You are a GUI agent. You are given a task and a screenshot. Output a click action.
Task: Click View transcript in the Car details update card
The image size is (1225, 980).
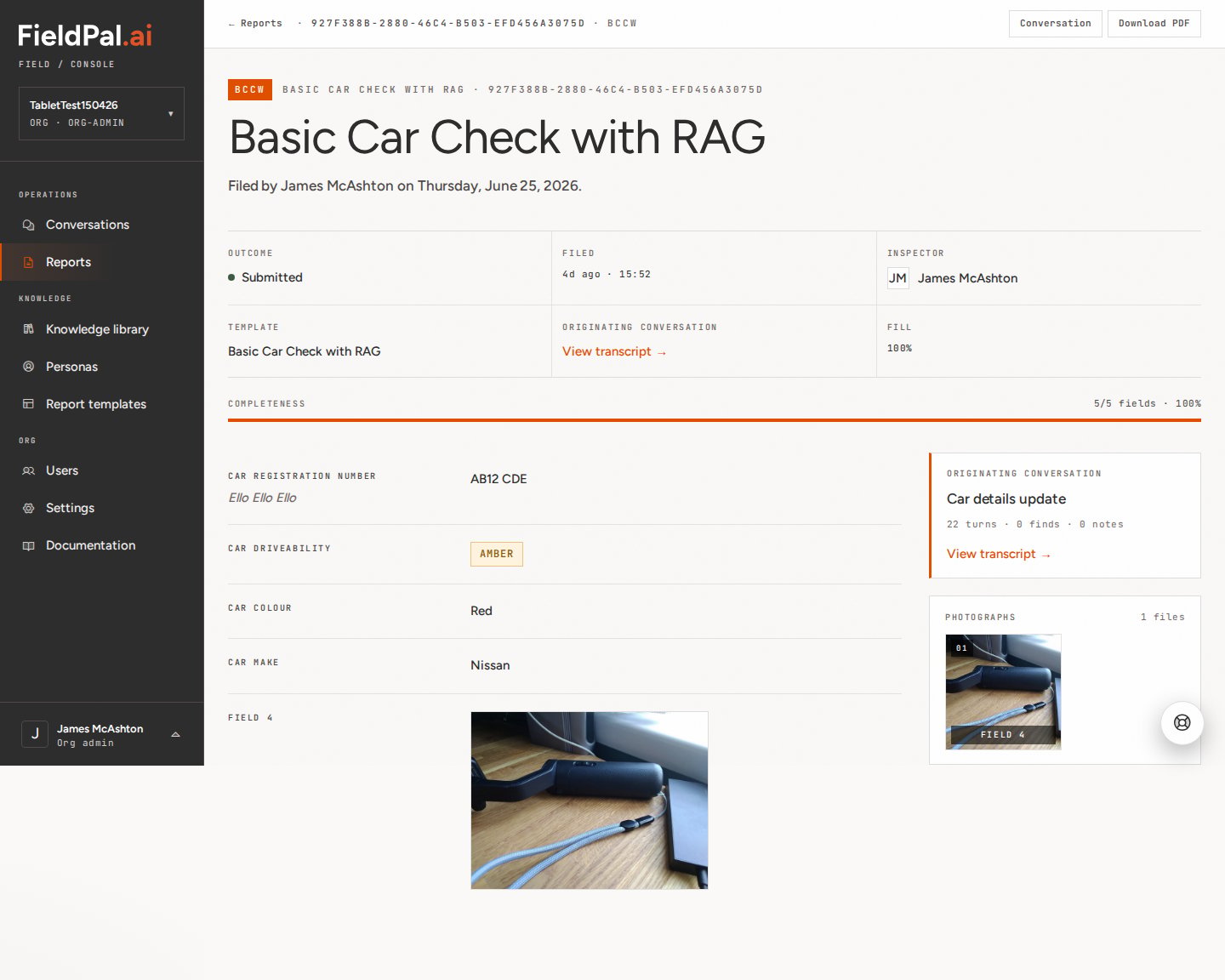tap(999, 554)
